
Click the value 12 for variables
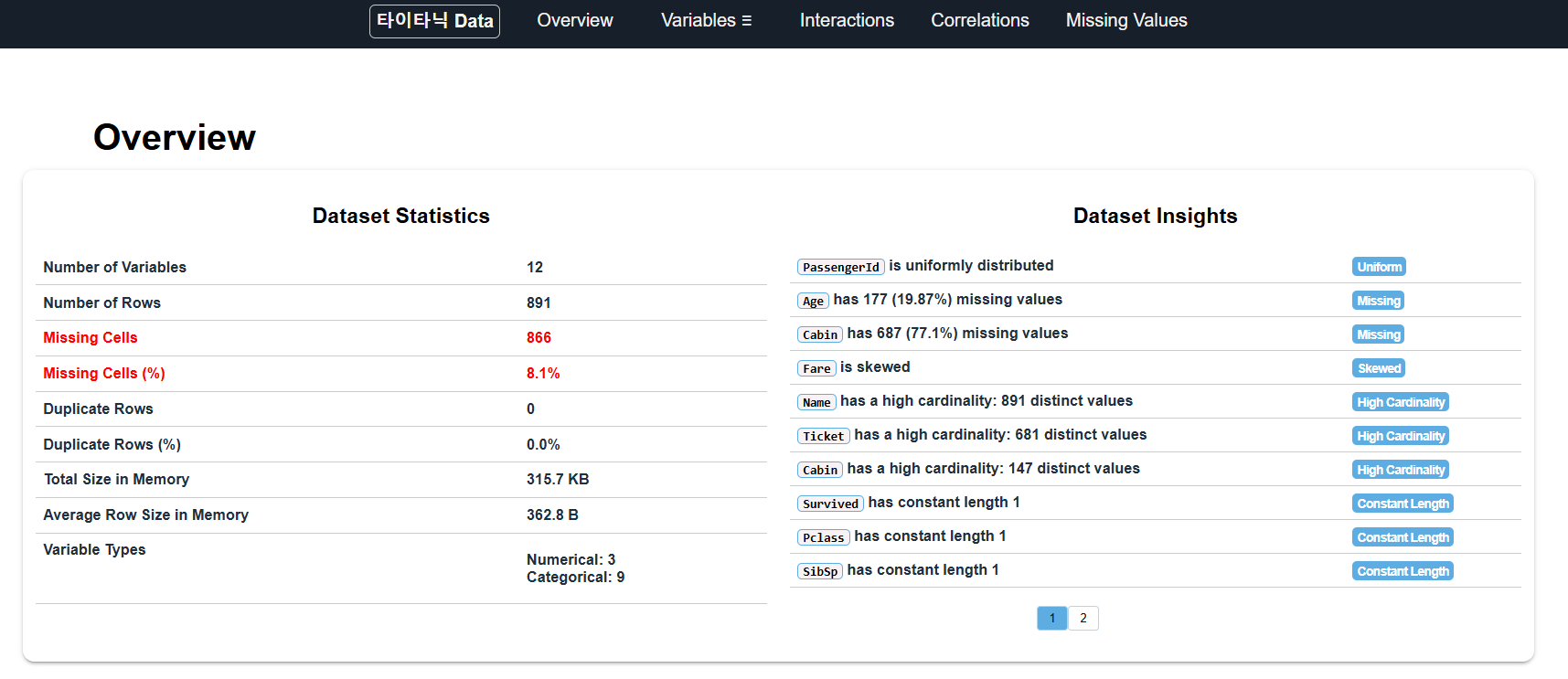pos(535,267)
